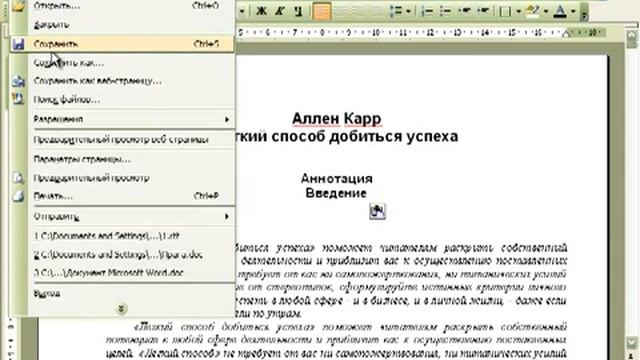Viewport: 640px width, 360px height.
Task: Toggle bold formatting (Ж) in toolbar
Action: 261,11
